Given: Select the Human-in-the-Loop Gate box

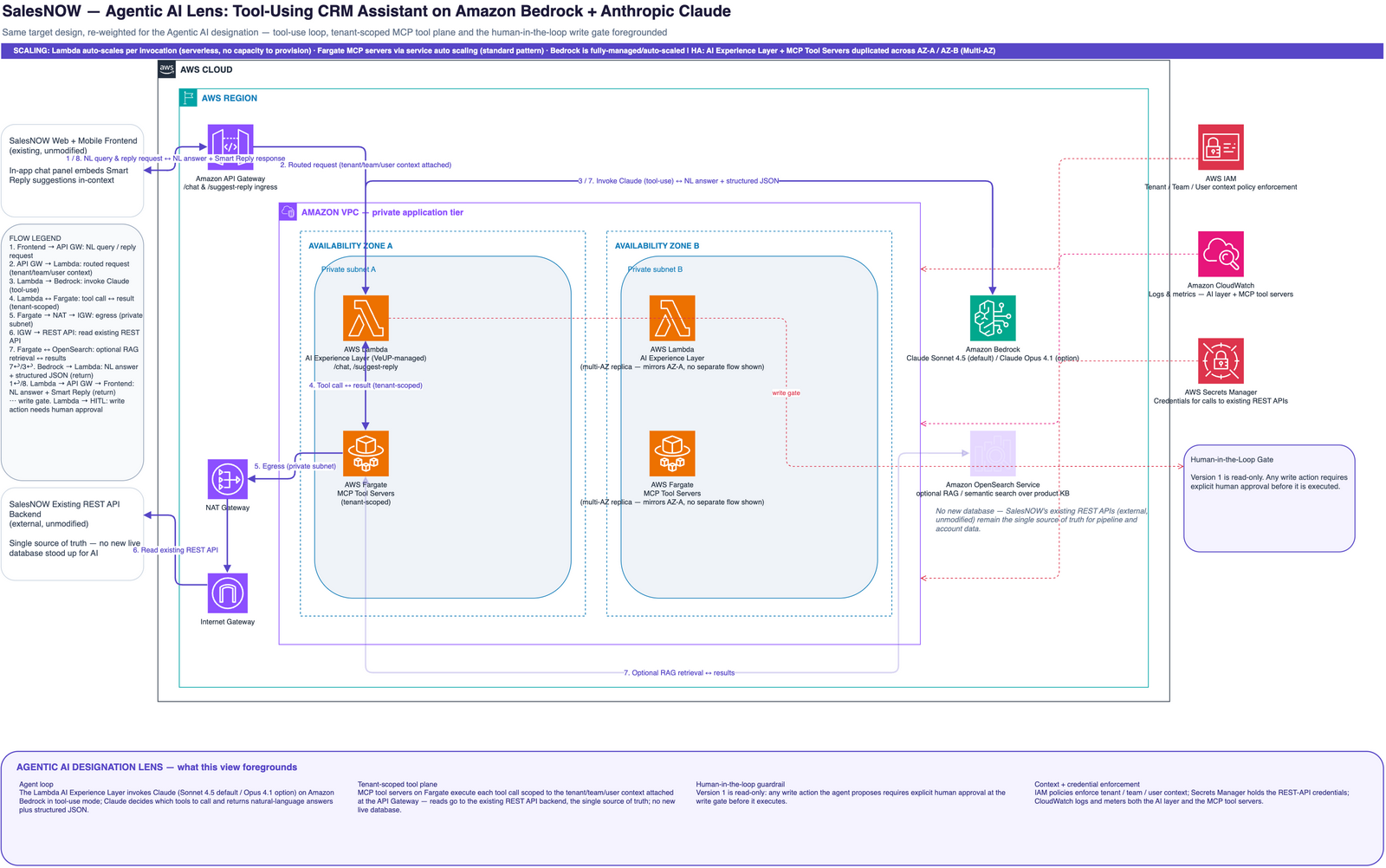Looking at the screenshot, I should coord(1269,498).
